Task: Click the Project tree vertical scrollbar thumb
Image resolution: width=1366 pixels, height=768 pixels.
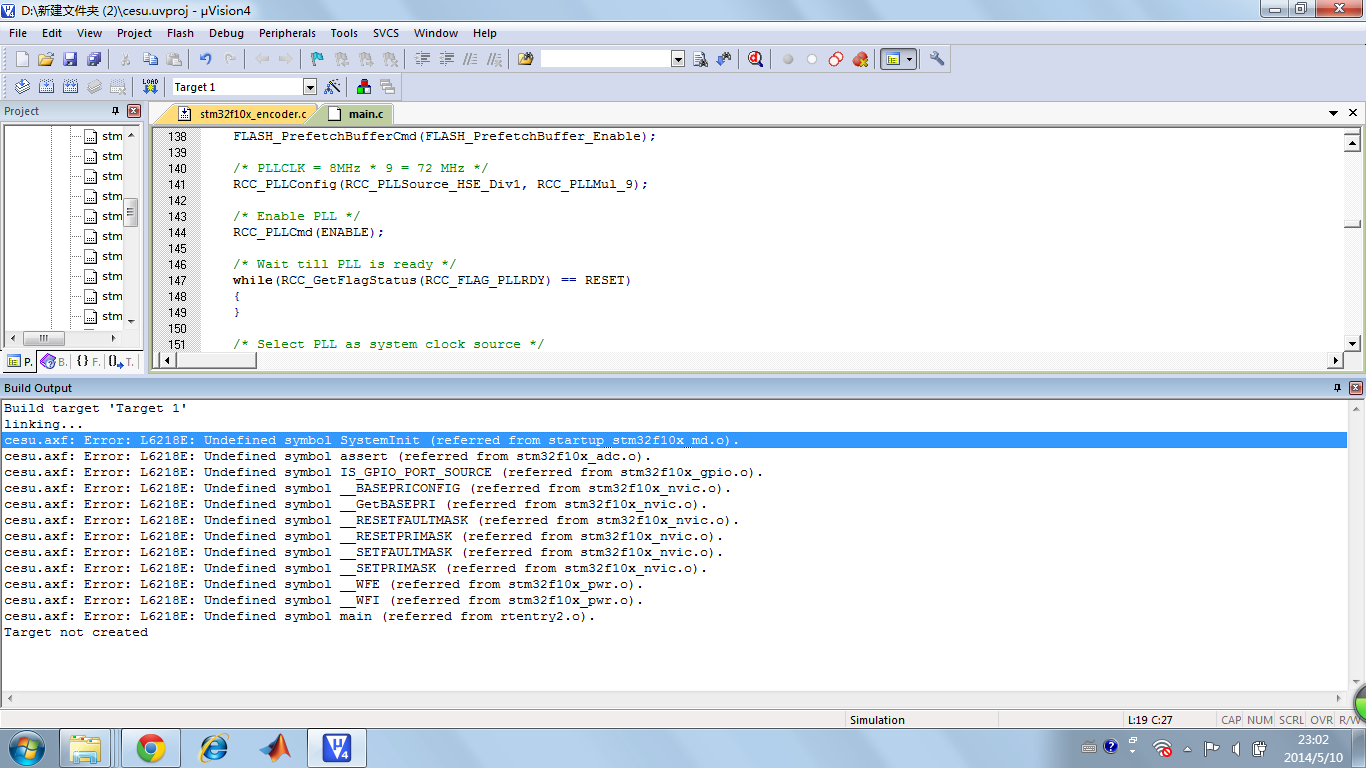Action: click(131, 212)
